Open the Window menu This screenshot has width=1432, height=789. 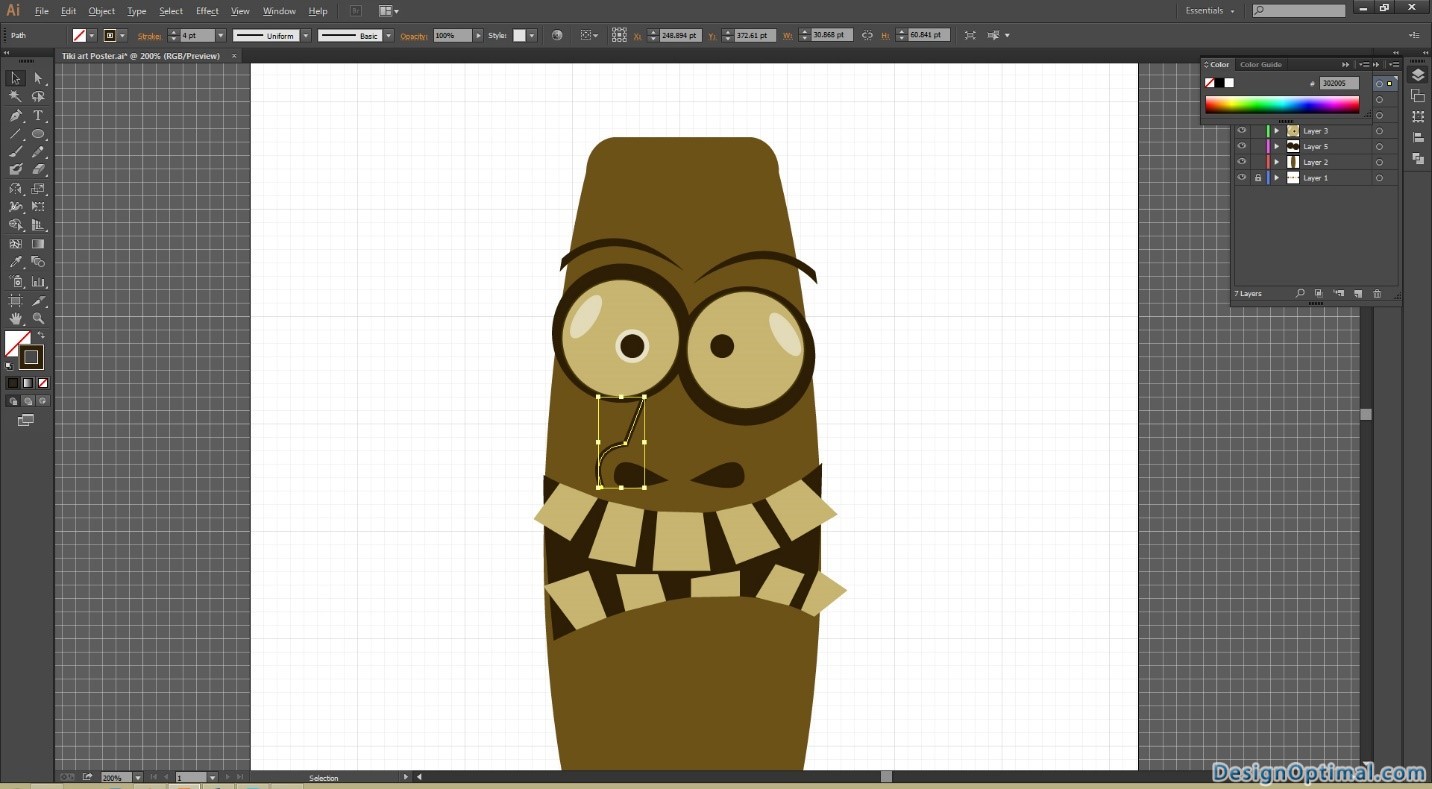point(279,11)
